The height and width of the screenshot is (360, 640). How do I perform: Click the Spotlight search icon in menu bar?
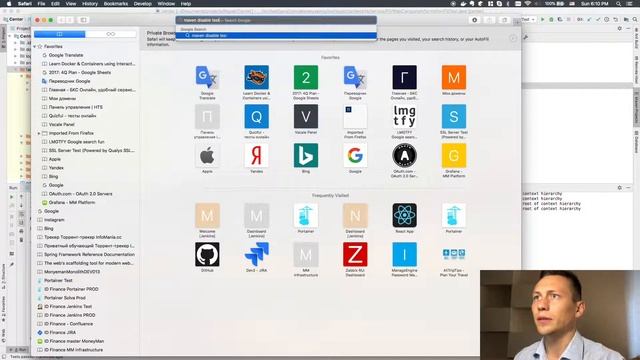pyautogui.click(x=619, y=4)
